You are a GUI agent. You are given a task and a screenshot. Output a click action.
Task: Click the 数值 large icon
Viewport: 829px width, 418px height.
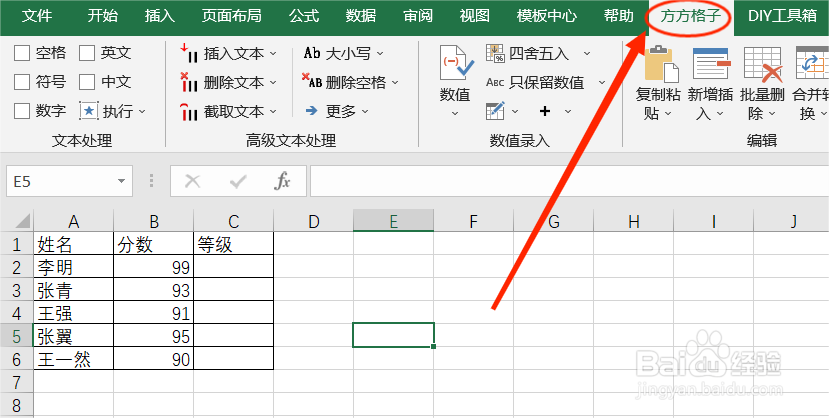(x=455, y=63)
